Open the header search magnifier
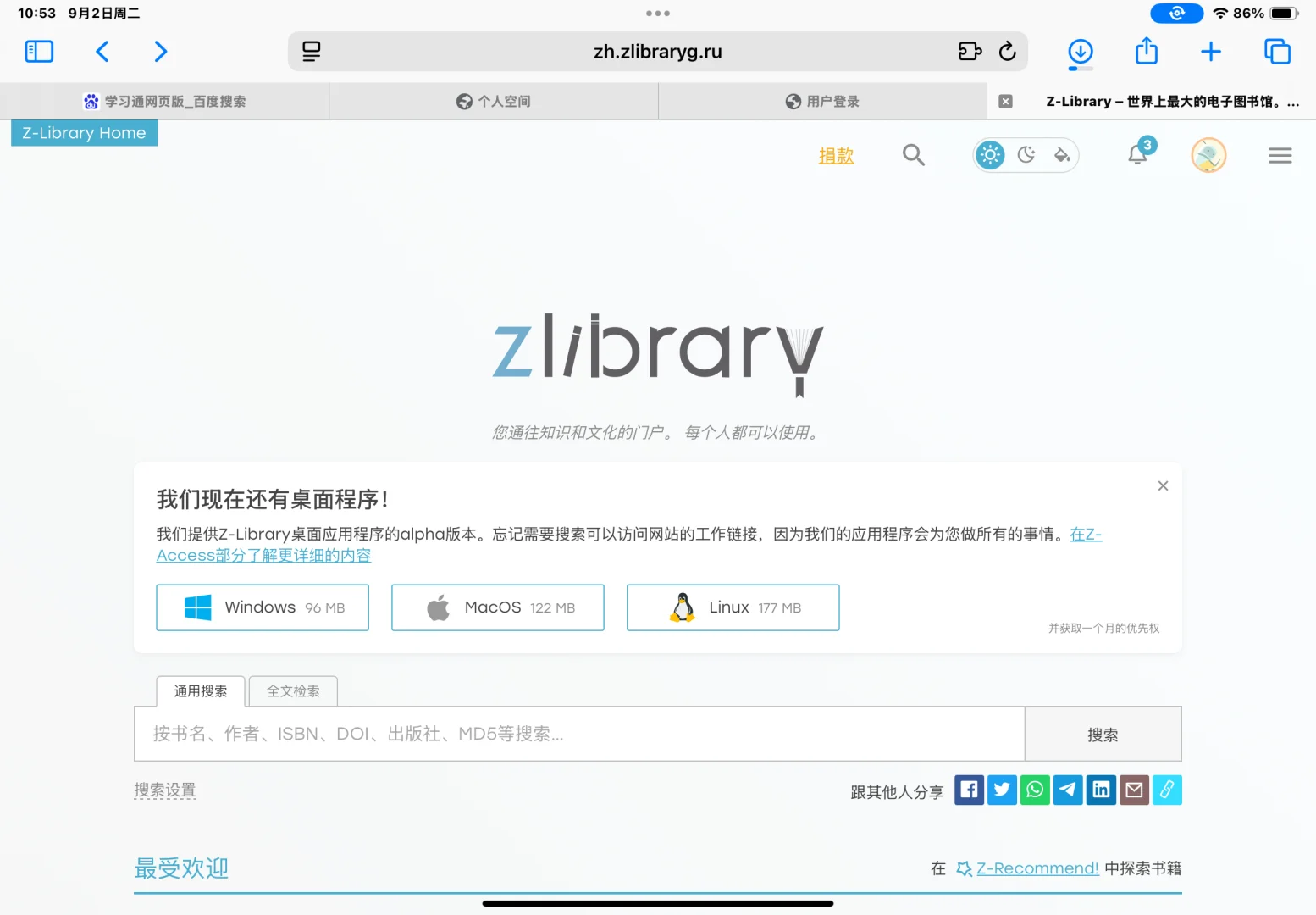The width and height of the screenshot is (1316, 915). tap(913, 155)
